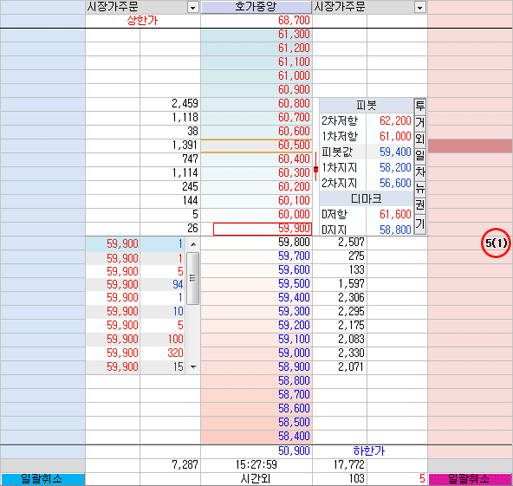513x486 pixels.
Task: Click scroll down arrow in trade list
Action: pos(193,367)
